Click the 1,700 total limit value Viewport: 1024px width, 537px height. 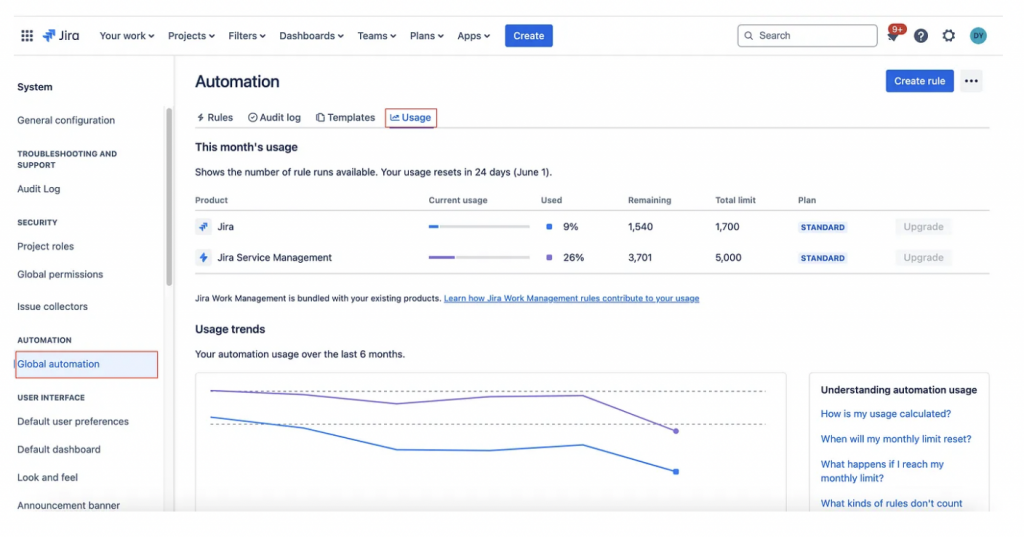point(728,227)
